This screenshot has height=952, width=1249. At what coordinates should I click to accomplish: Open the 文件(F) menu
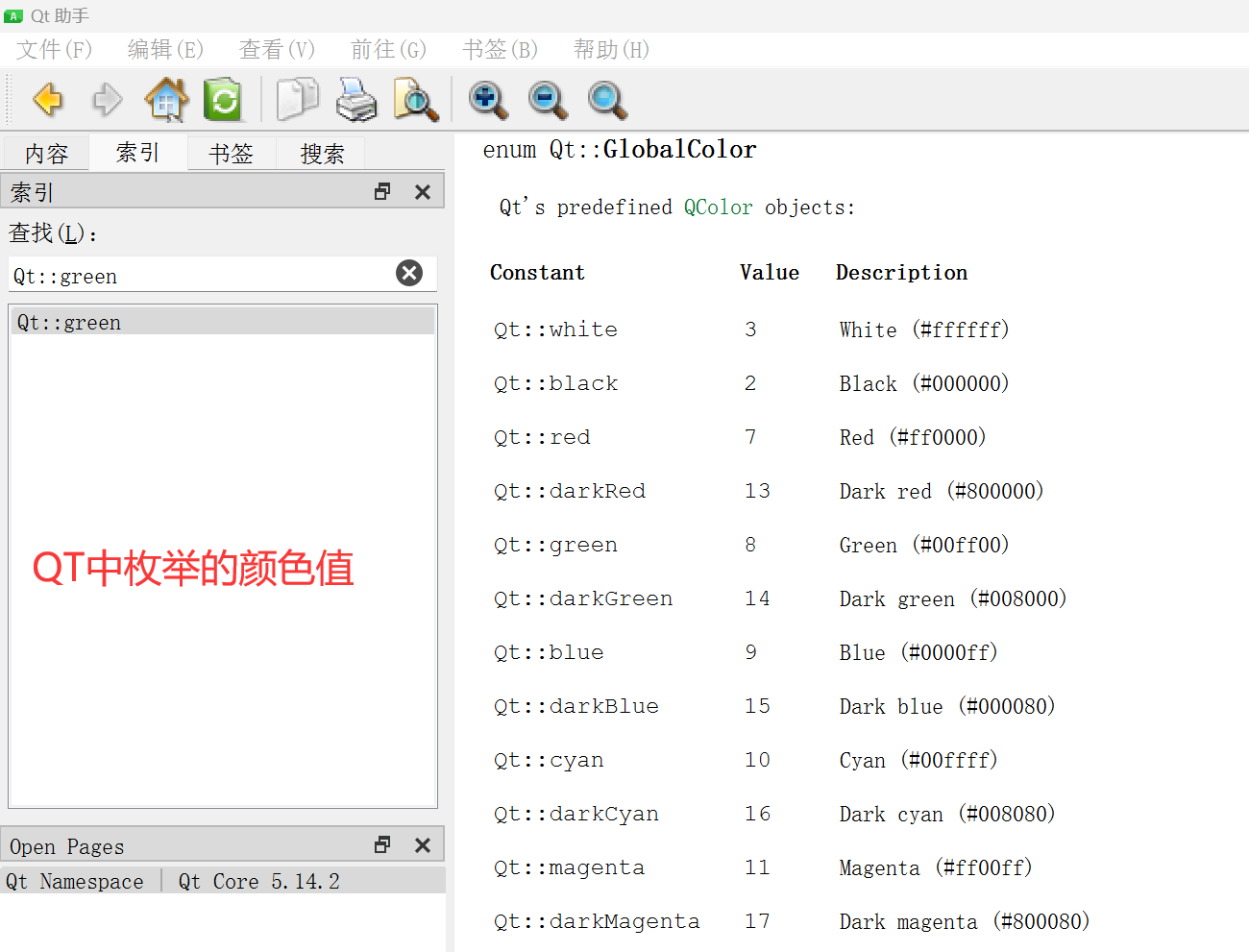click(55, 50)
